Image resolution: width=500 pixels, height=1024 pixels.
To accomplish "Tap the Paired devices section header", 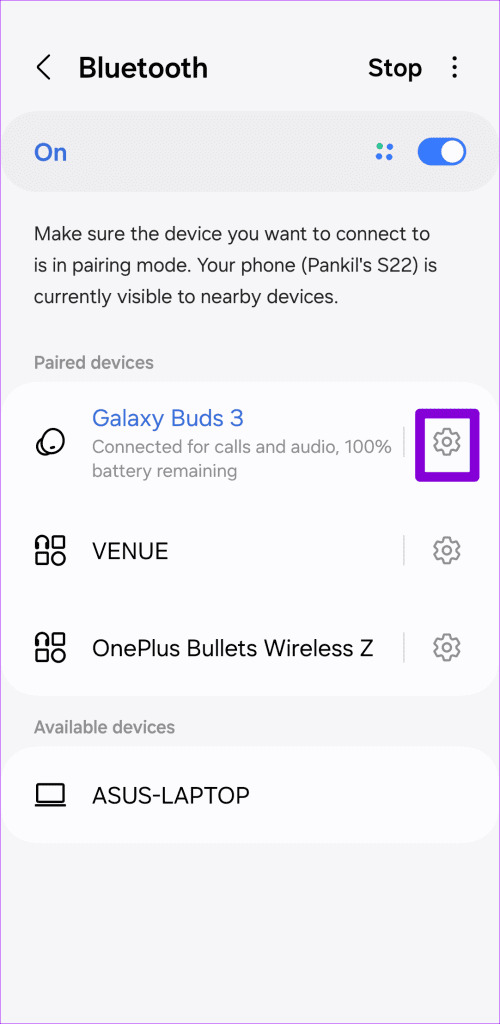I will [x=94, y=362].
